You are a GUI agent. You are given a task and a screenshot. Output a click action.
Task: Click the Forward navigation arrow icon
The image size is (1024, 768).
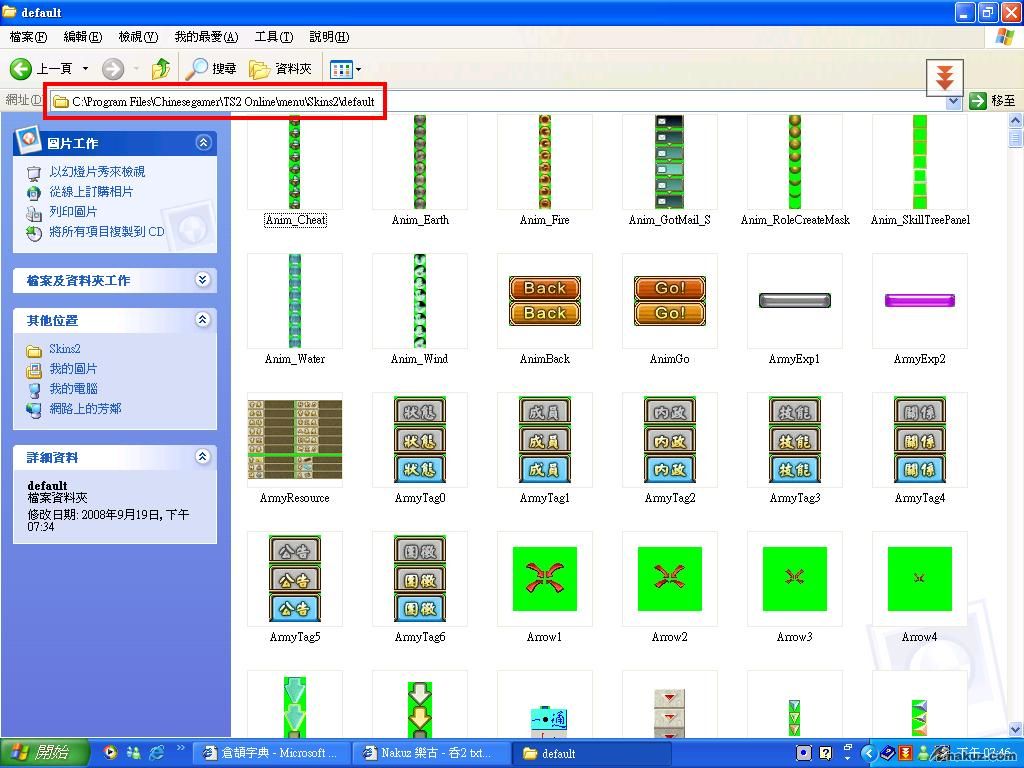[113, 69]
